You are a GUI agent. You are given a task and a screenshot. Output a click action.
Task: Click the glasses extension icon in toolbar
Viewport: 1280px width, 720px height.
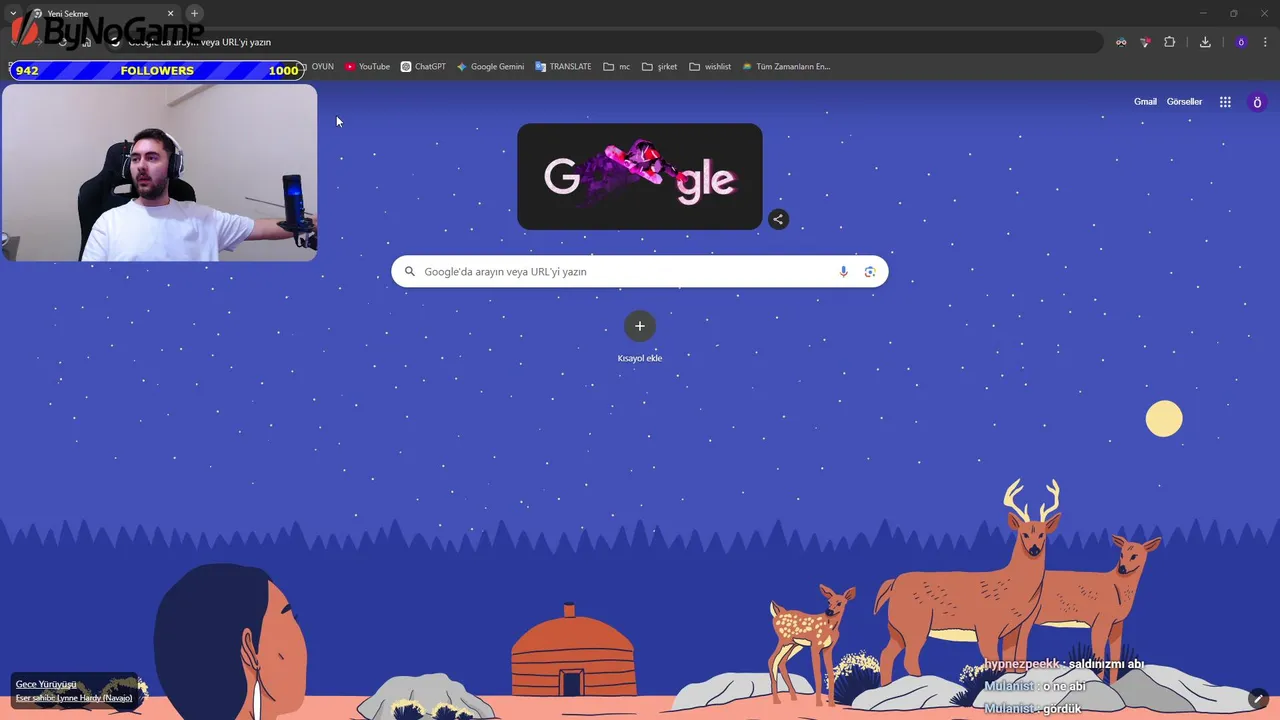point(1121,42)
